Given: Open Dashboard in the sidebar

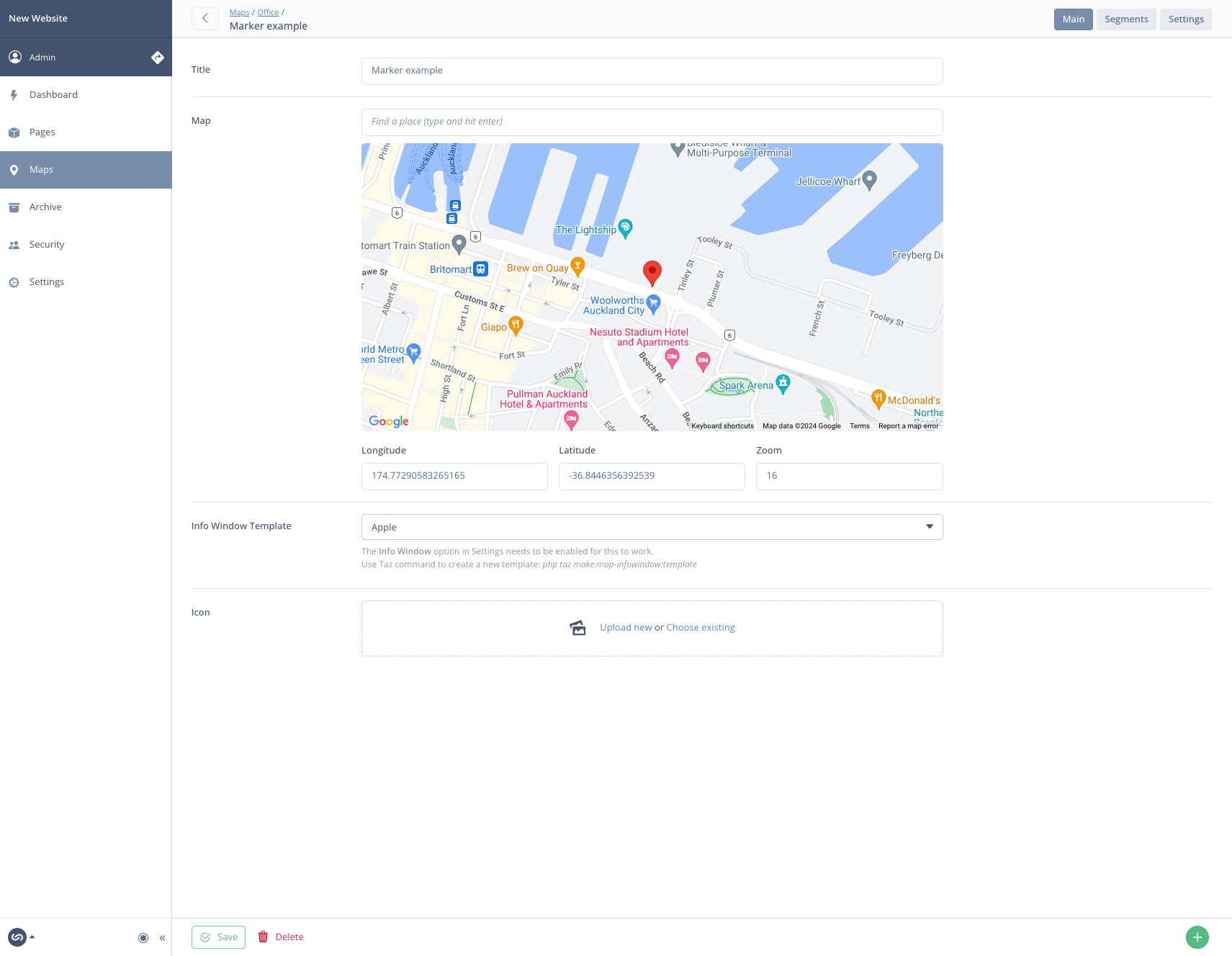Looking at the screenshot, I should click(86, 95).
